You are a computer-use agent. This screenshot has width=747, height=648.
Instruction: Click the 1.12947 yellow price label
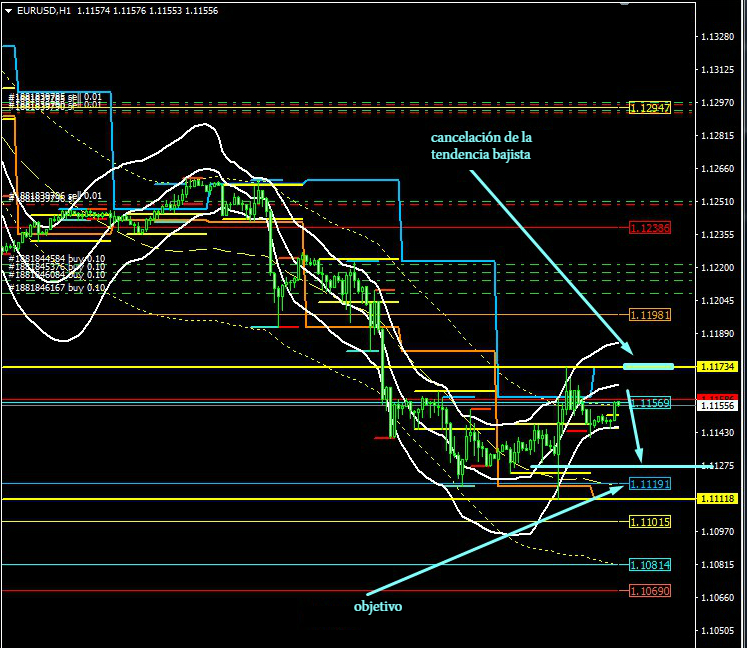(x=650, y=106)
